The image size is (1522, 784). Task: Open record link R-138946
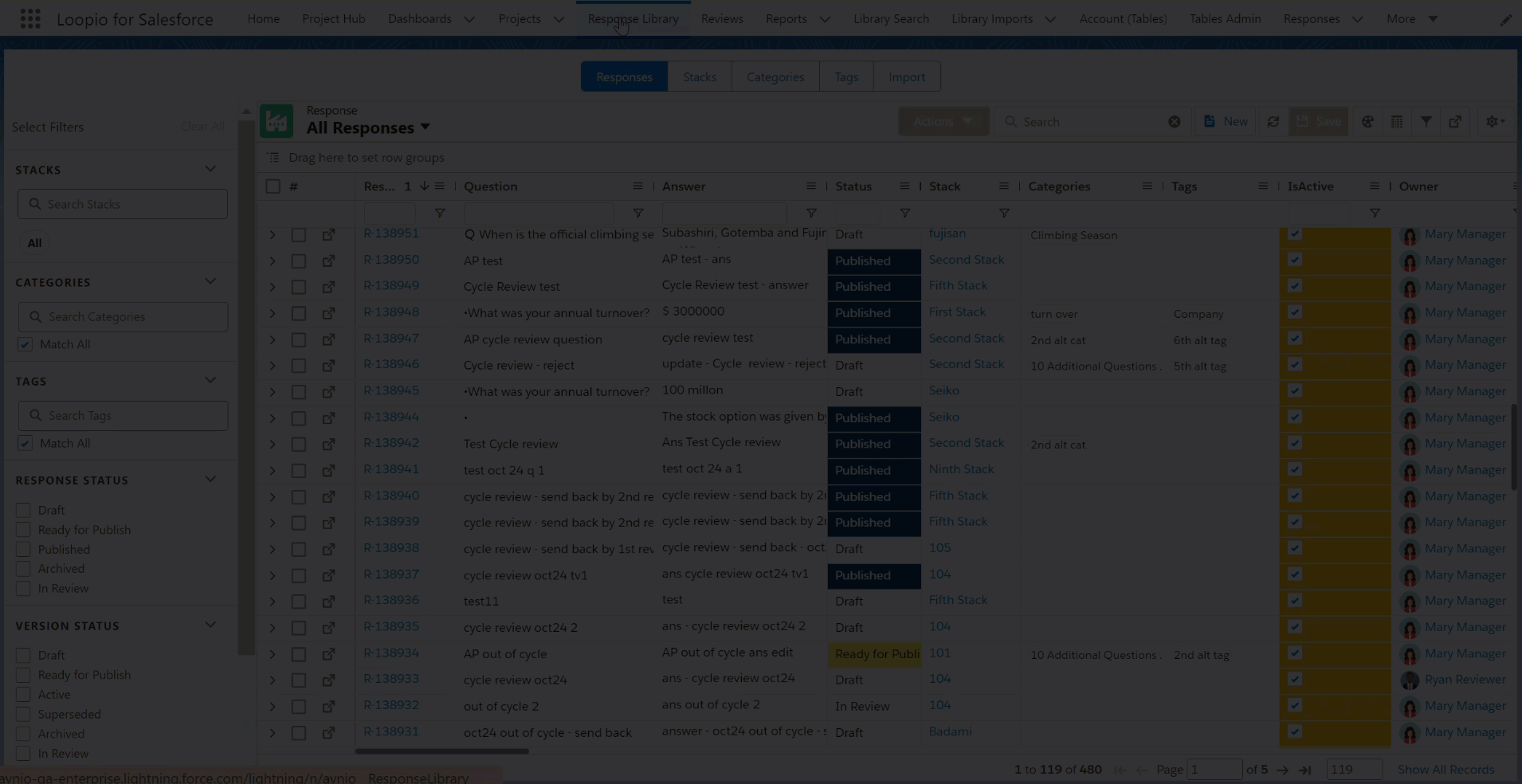pos(391,364)
